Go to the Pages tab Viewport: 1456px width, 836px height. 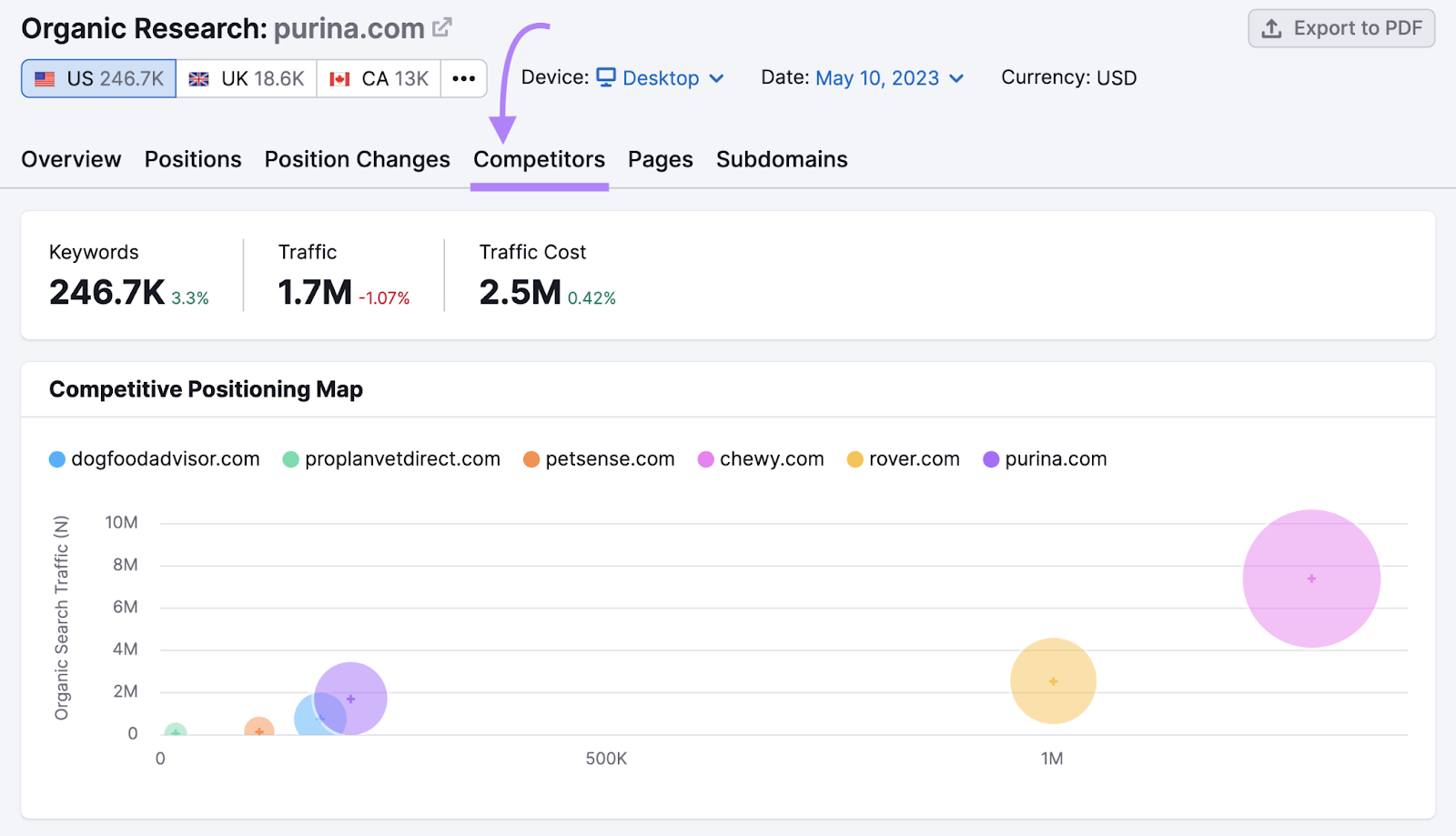[661, 159]
